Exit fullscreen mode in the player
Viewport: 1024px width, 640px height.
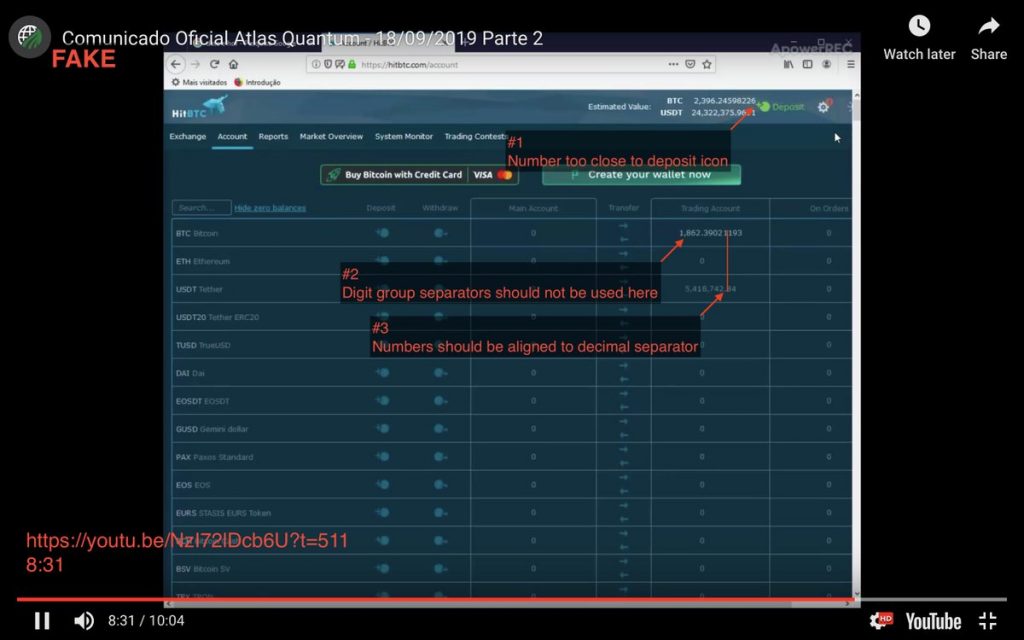point(987,620)
